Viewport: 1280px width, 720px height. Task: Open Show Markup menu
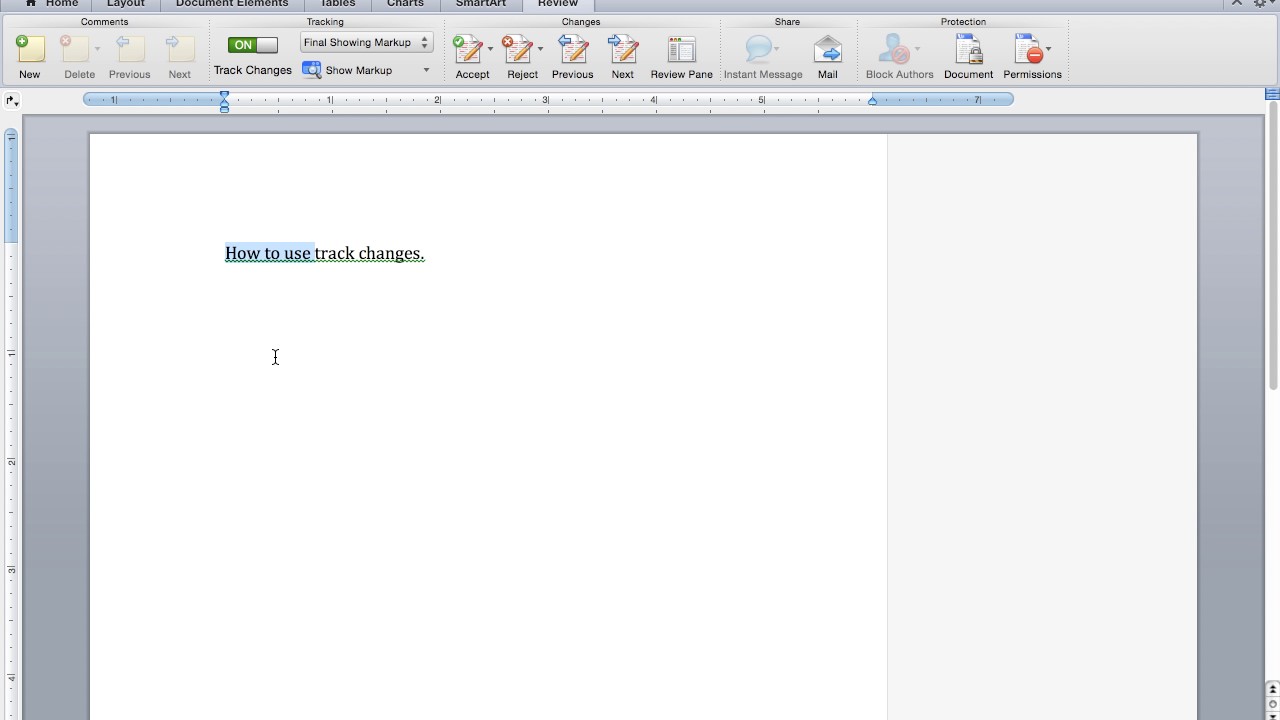pos(366,70)
